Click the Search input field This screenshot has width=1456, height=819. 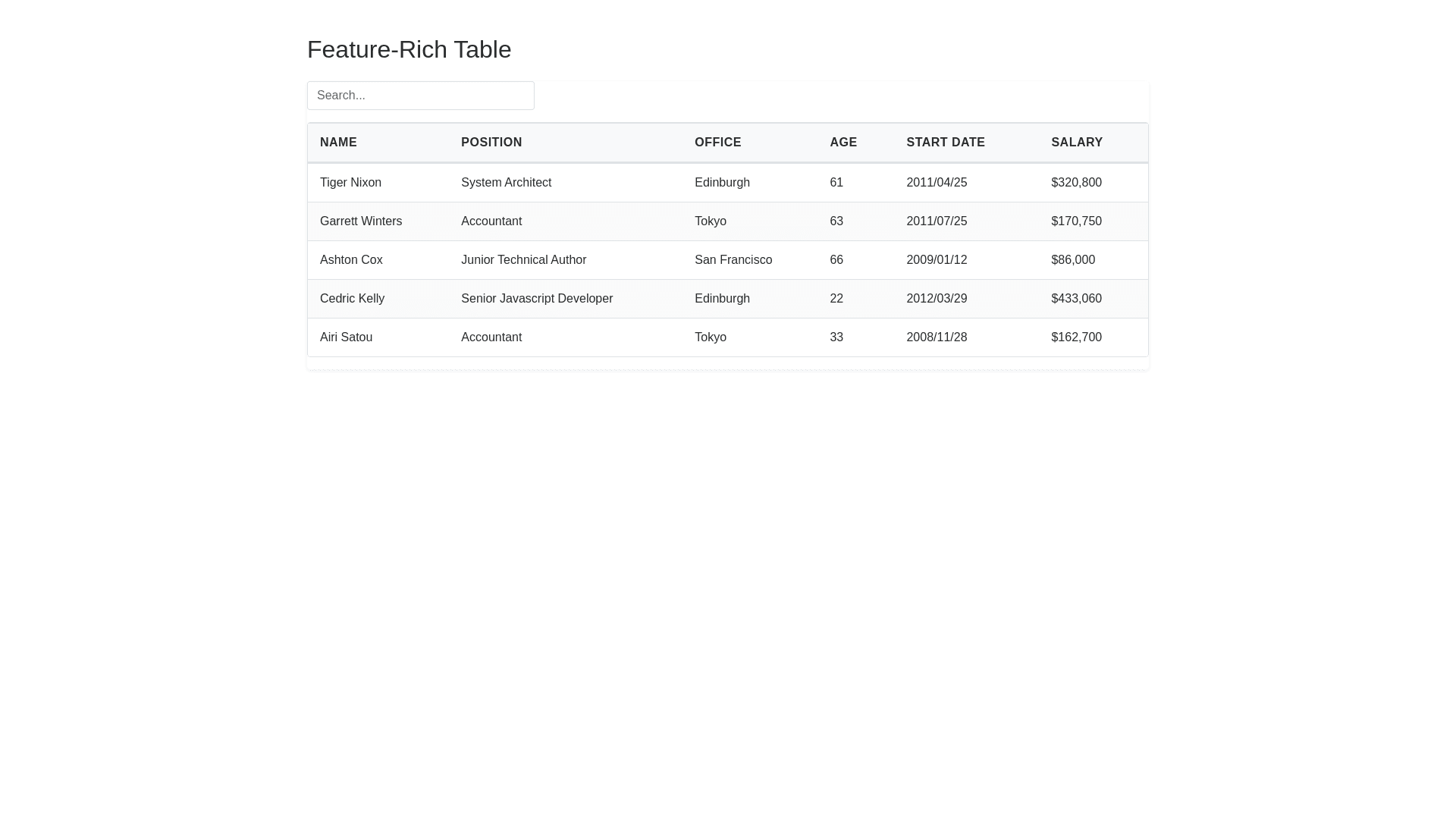[420, 96]
